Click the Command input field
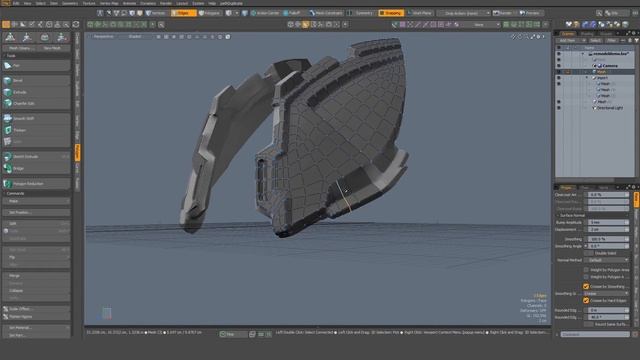This screenshot has height=360, width=640. [595, 334]
